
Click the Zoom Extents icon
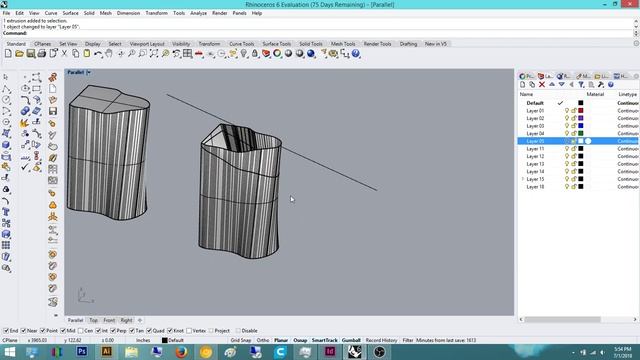point(154,53)
